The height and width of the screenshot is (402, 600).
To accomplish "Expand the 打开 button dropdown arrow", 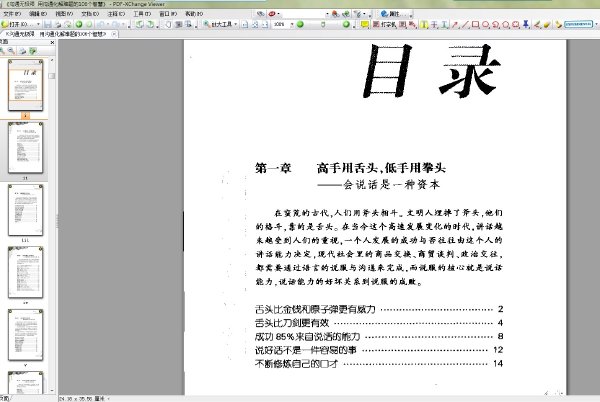I will (38, 24).
